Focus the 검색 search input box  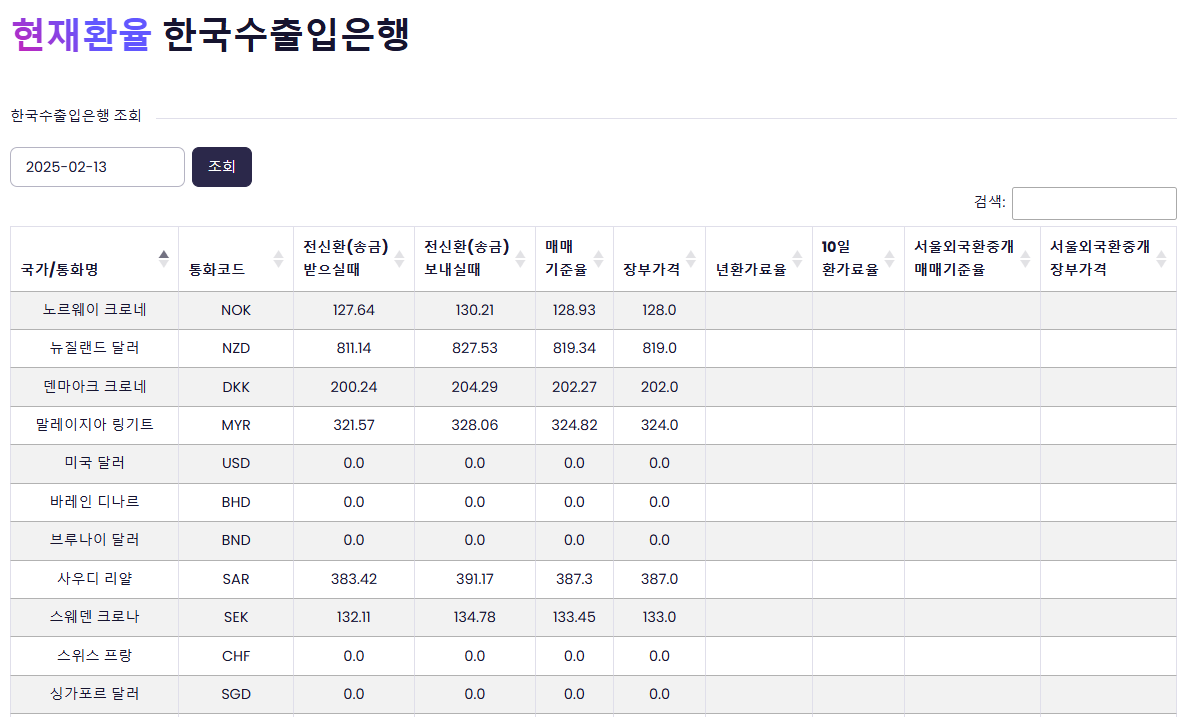tap(1094, 203)
